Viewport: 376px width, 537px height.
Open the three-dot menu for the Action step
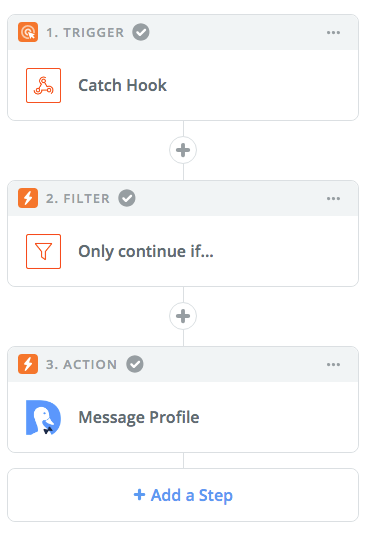pyautogui.click(x=333, y=364)
